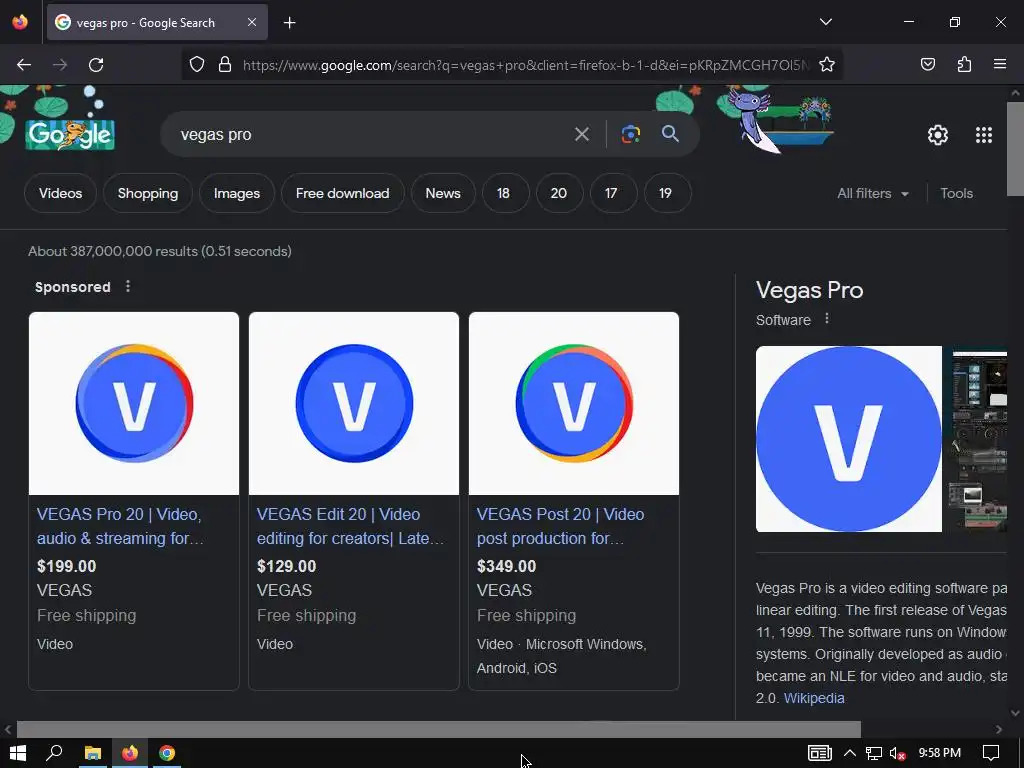Click the $199.00 price text
Image resolution: width=1024 pixels, height=768 pixels.
(67, 566)
